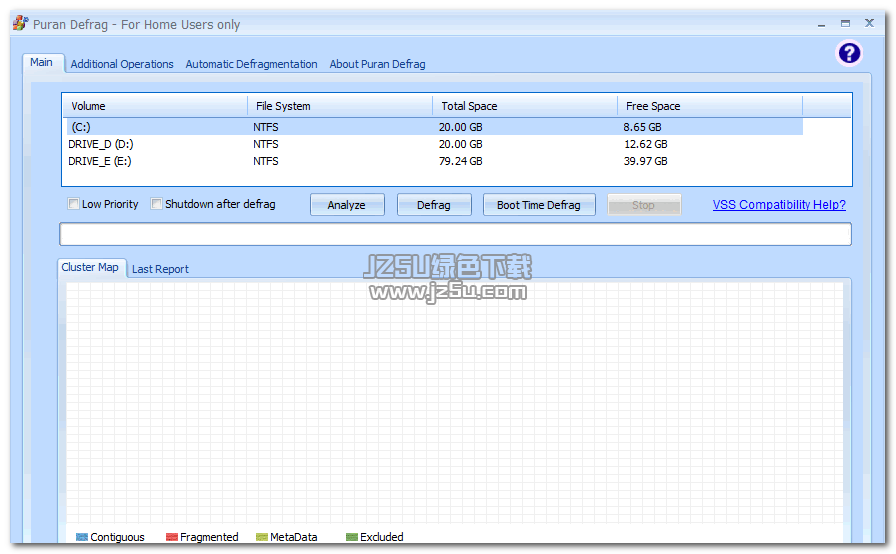Viewport: 896px width, 554px height.
Task: Select the (C:) volume row
Action: click(433, 127)
